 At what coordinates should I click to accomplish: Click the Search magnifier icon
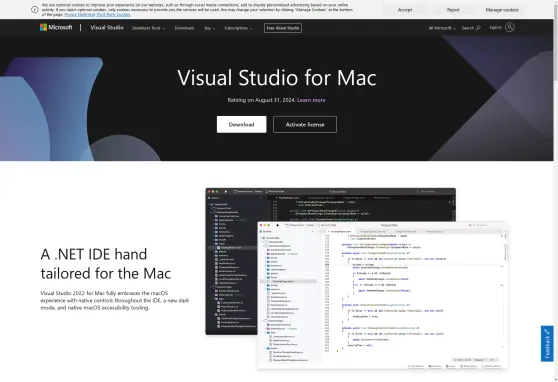click(x=478, y=28)
